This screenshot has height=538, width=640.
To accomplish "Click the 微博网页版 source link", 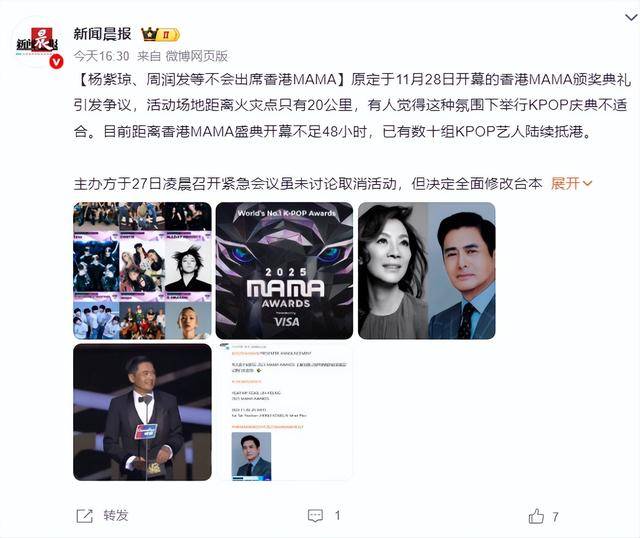I will [196, 56].
